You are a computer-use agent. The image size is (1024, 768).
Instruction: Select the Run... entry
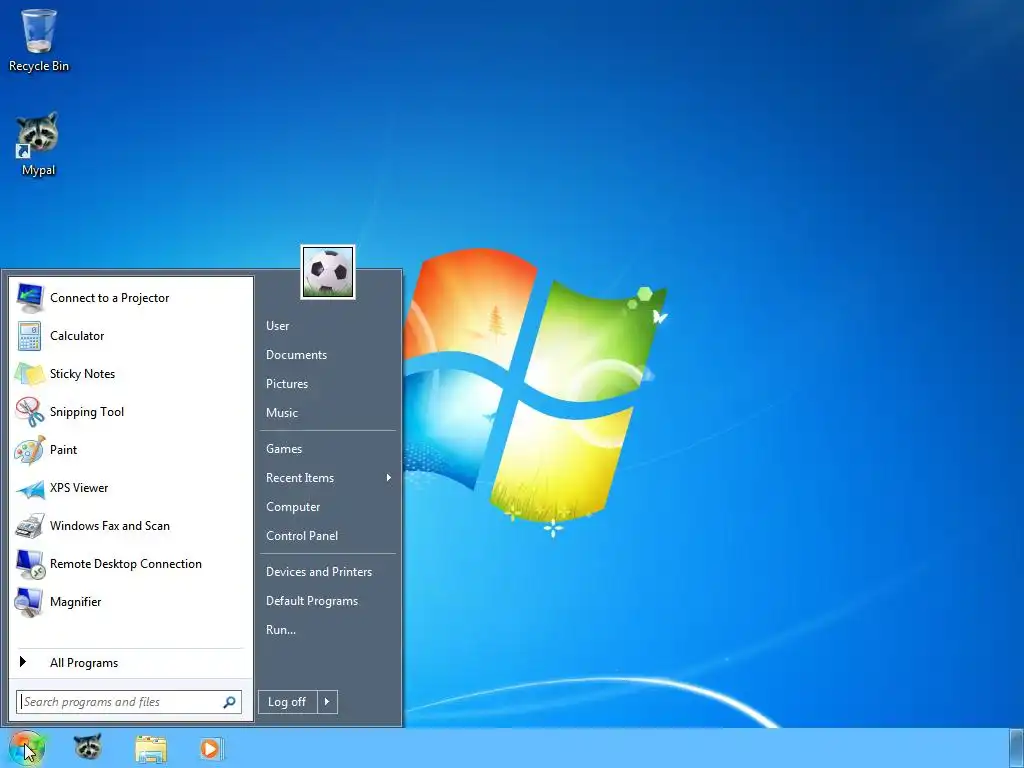tap(281, 630)
